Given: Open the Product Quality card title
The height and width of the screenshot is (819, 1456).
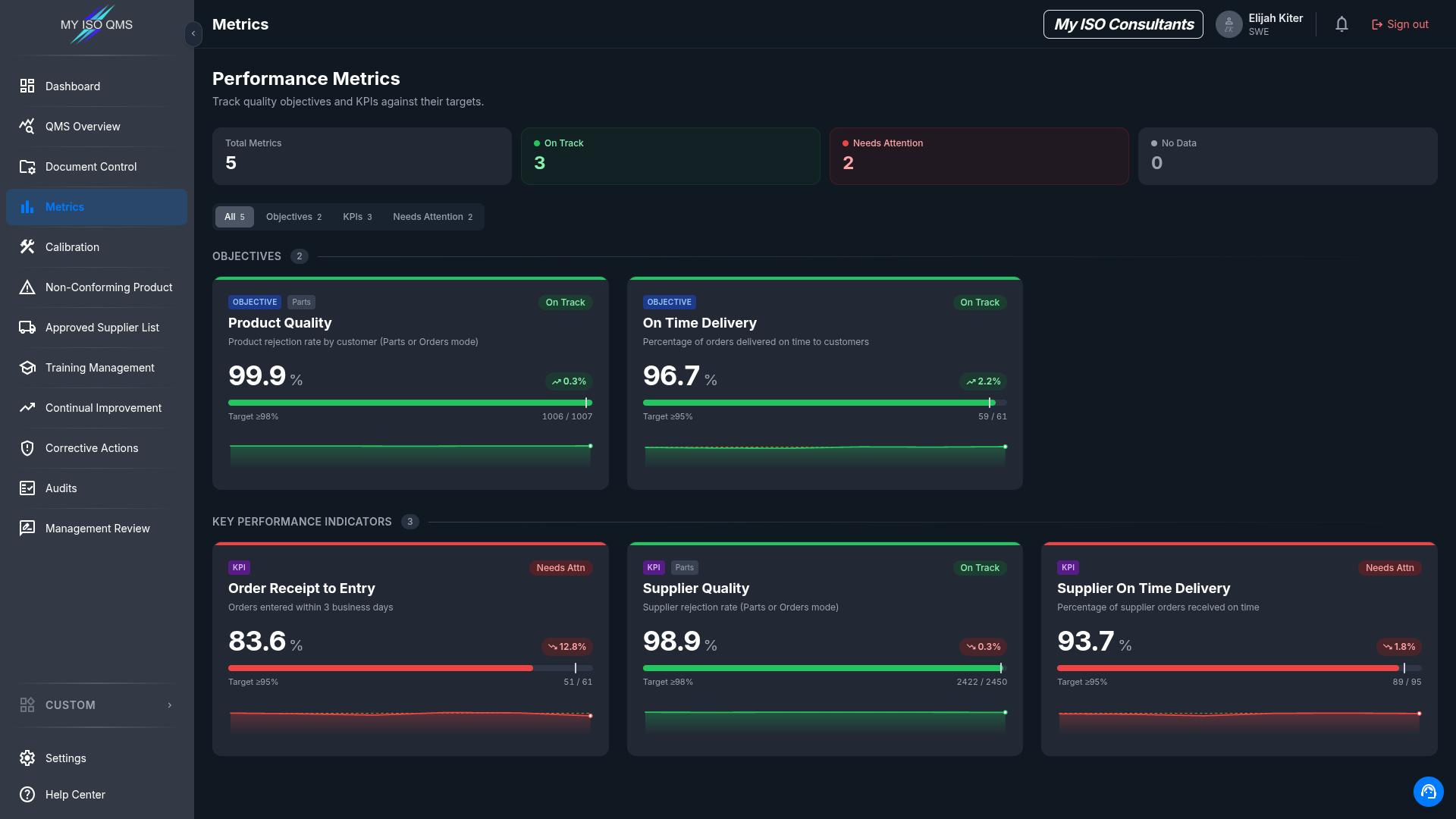Looking at the screenshot, I should (280, 323).
